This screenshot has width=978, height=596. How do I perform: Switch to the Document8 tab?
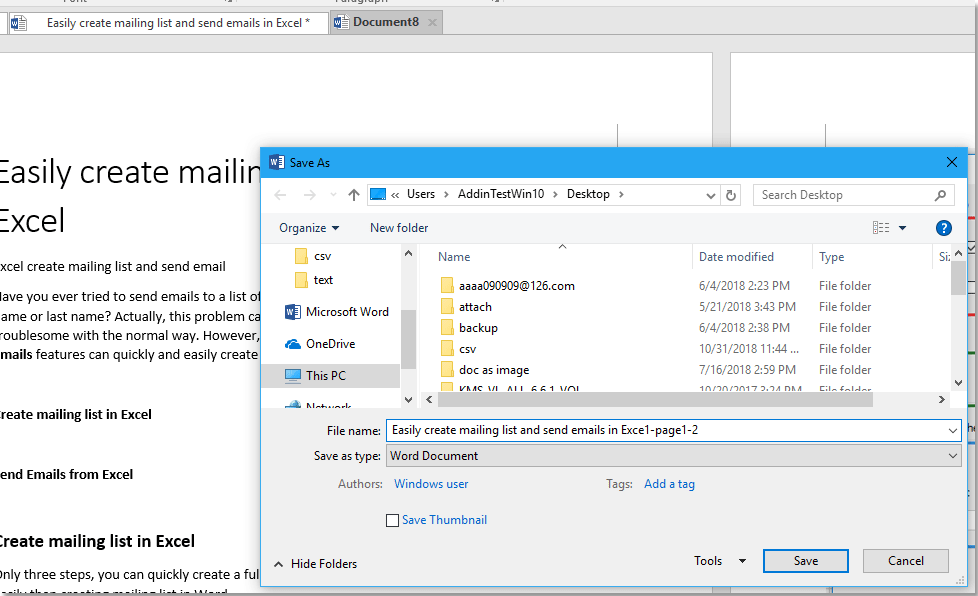[x=385, y=22]
